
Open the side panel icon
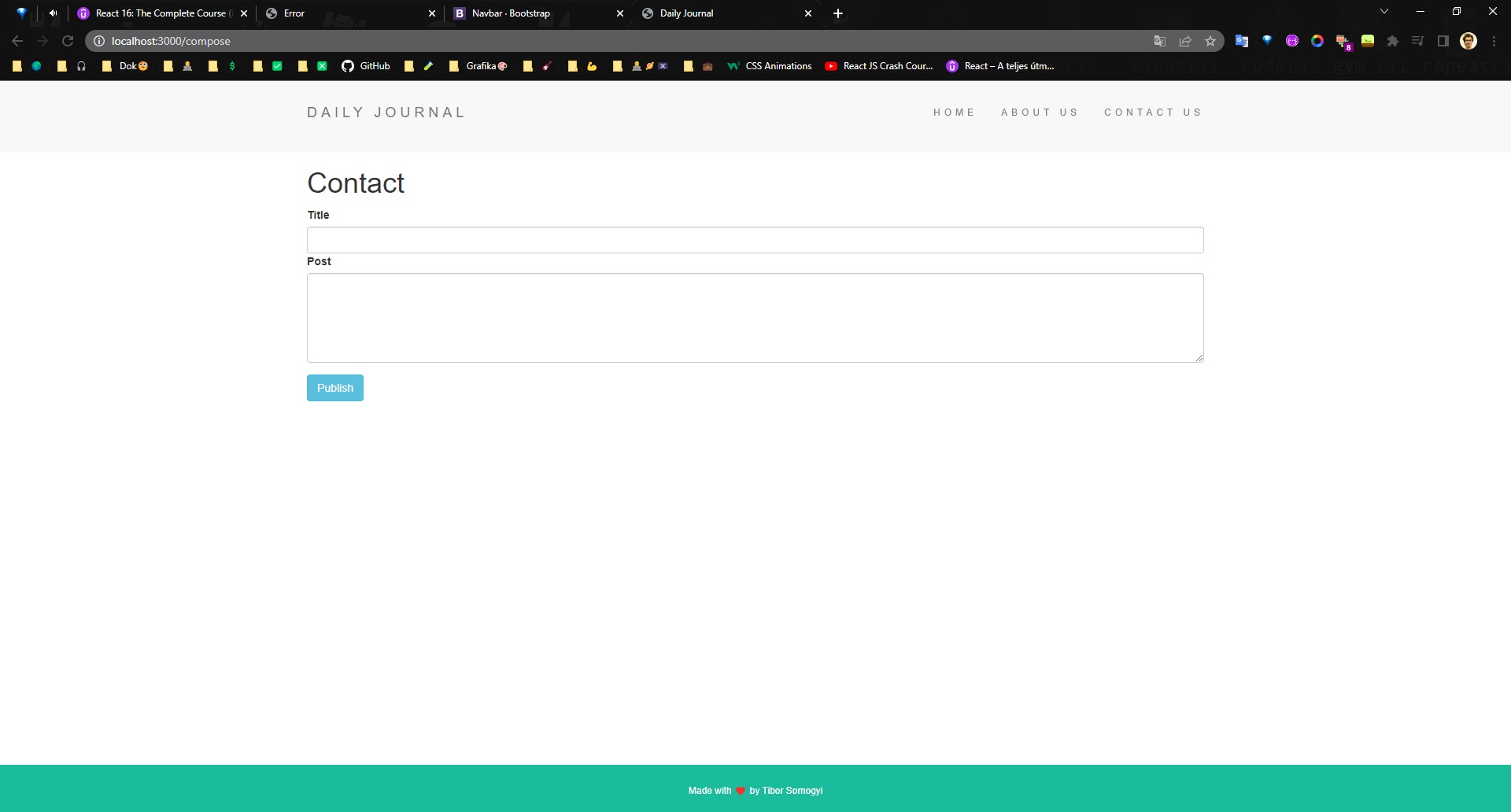pos(1443,41)
